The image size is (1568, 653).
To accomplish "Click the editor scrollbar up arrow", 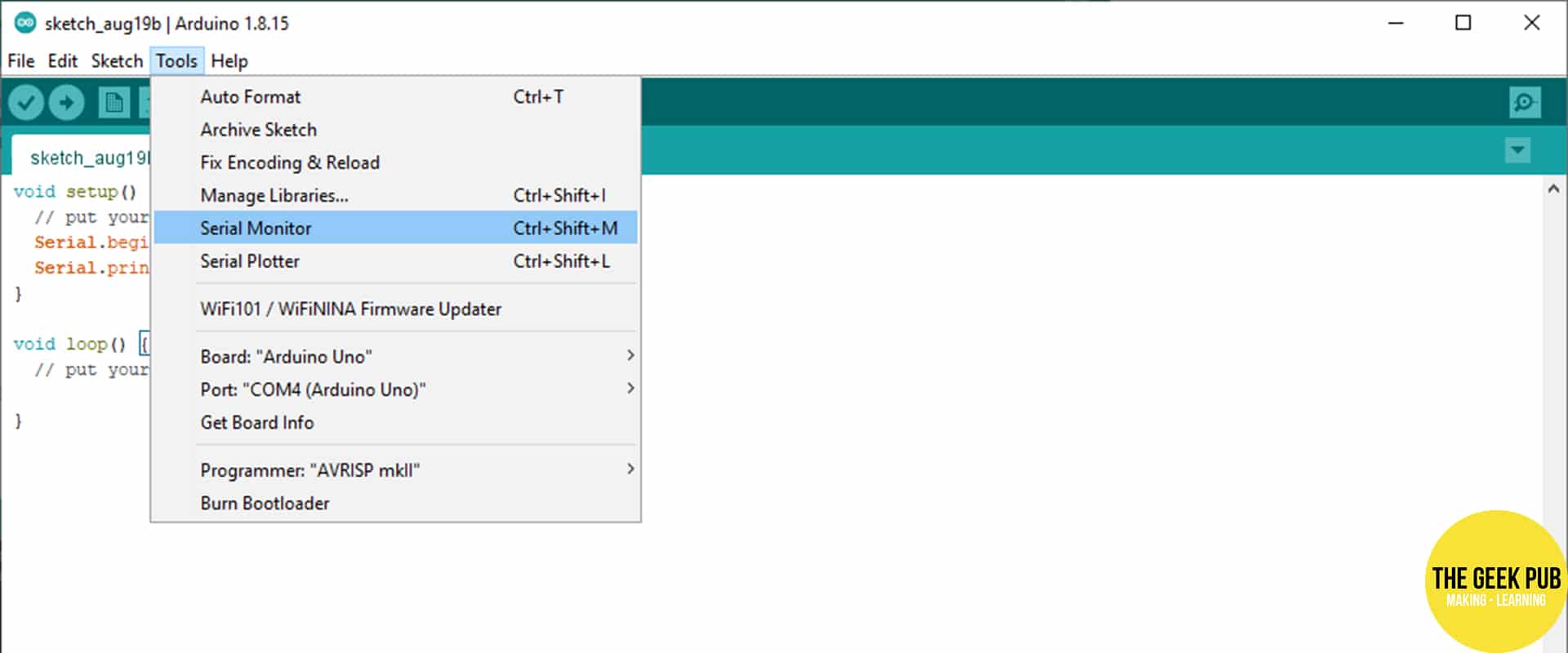I will click(x=1553, y=189).
